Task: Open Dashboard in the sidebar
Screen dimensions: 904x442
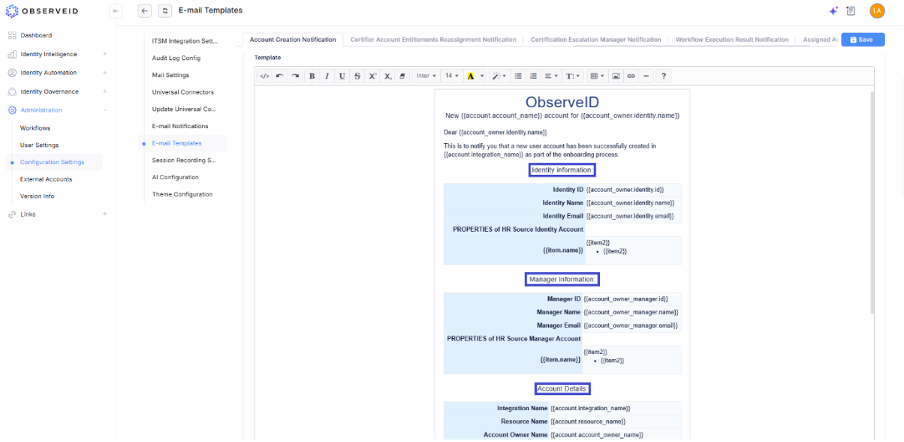Action: tap(36, 35)
